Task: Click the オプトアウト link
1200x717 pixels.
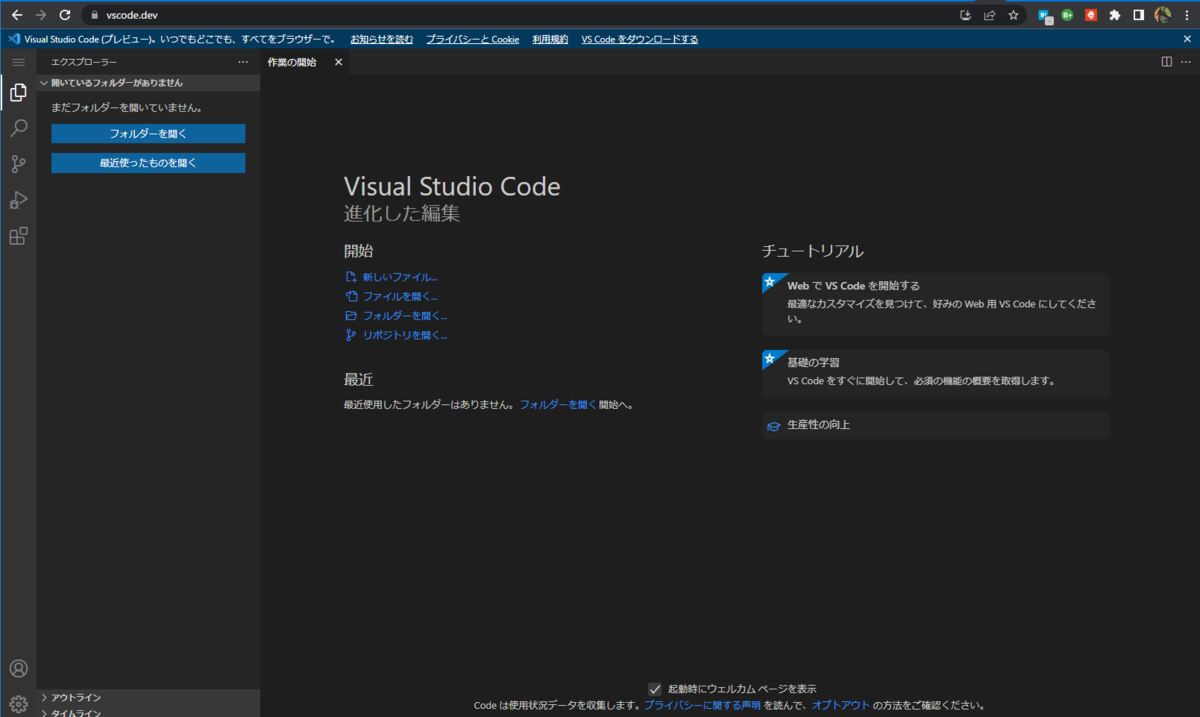Action: (841, 706)
